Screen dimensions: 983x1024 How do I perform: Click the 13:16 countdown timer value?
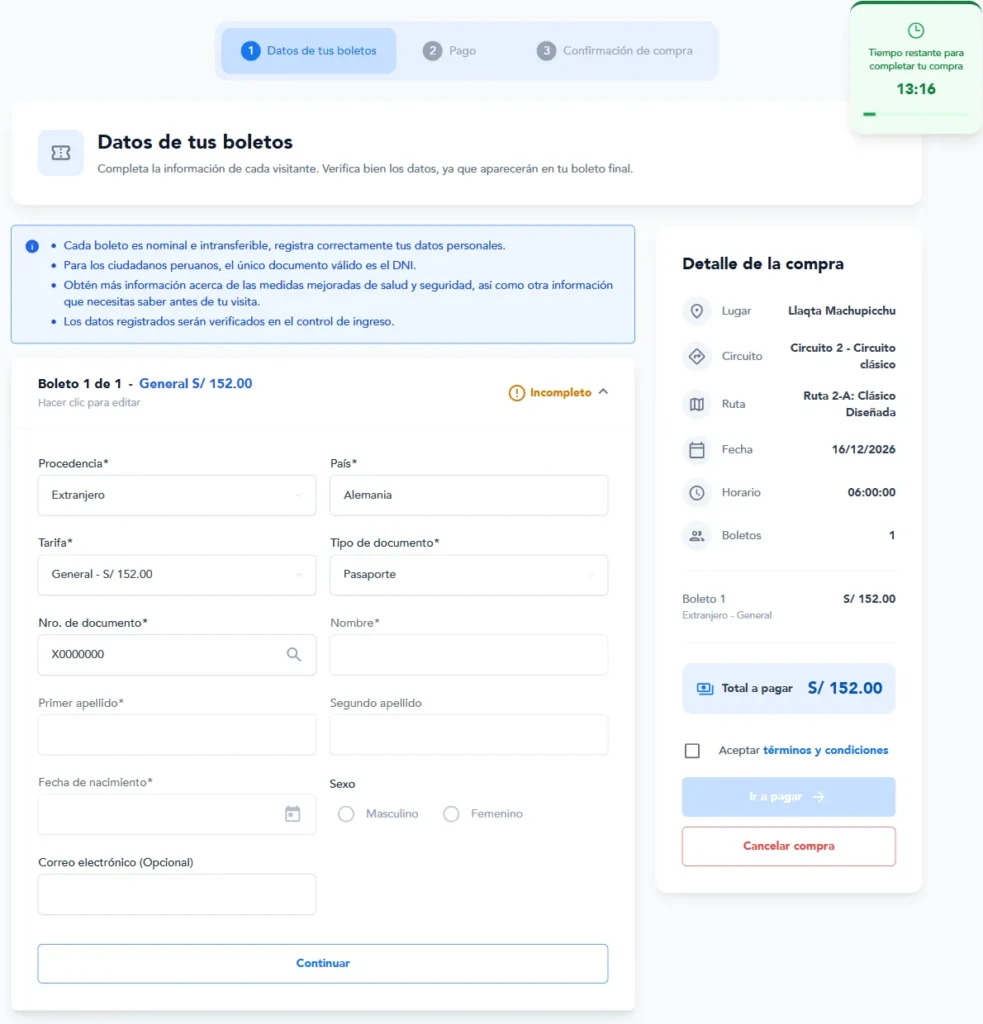(916, 89)
